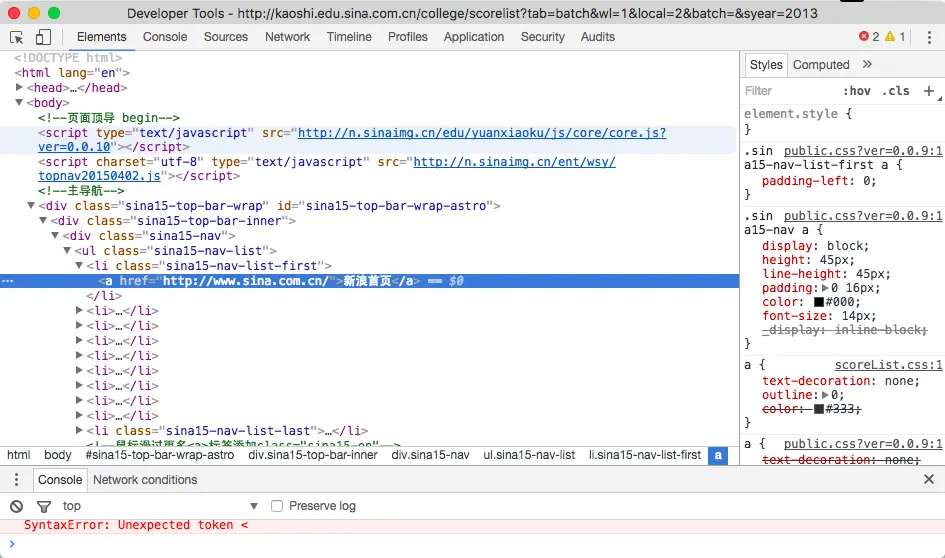
Task: Click the #000 black color swatch
Action: click(818, 303)
